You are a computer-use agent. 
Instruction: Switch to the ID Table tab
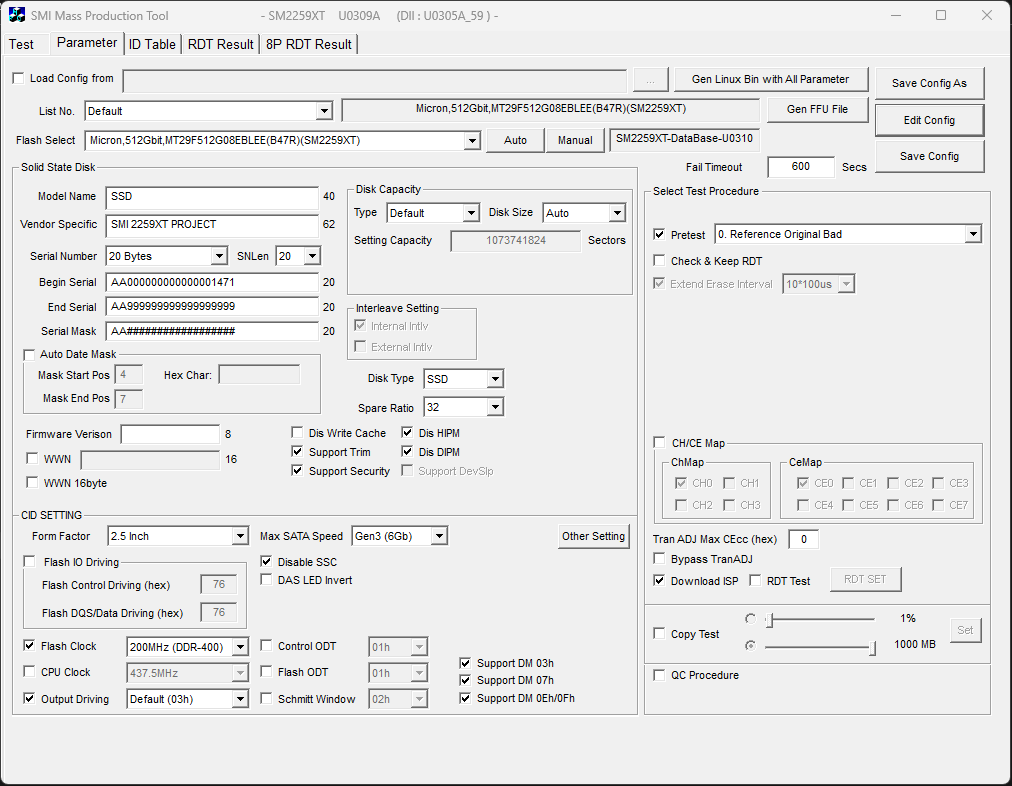152,44
